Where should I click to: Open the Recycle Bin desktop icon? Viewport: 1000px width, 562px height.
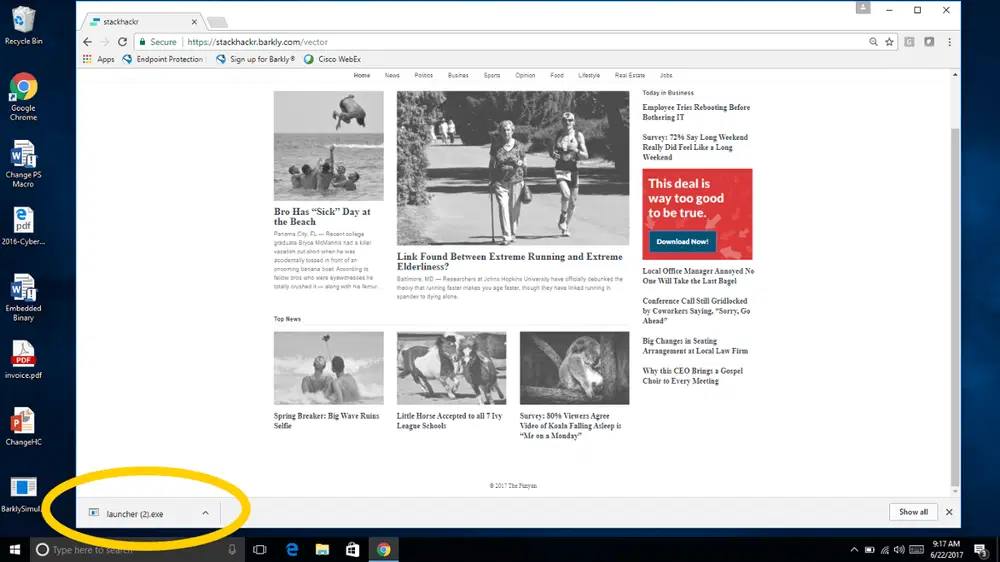(x=23, y=26)
